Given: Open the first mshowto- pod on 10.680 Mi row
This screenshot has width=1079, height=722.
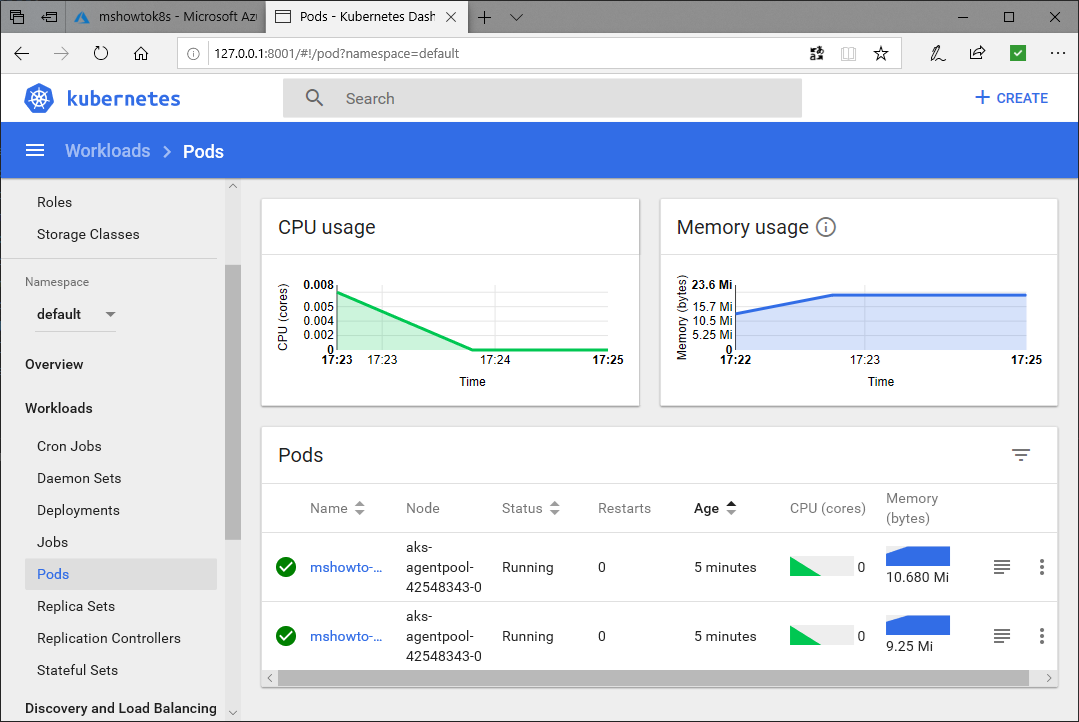Looking at the screenshot, I should pos(345,567).
